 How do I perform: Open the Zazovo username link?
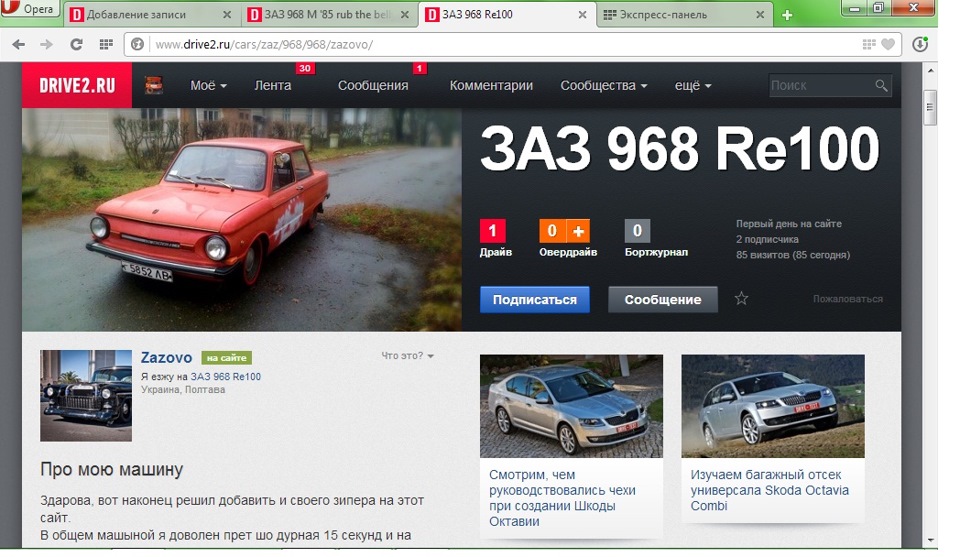(167, 357)
